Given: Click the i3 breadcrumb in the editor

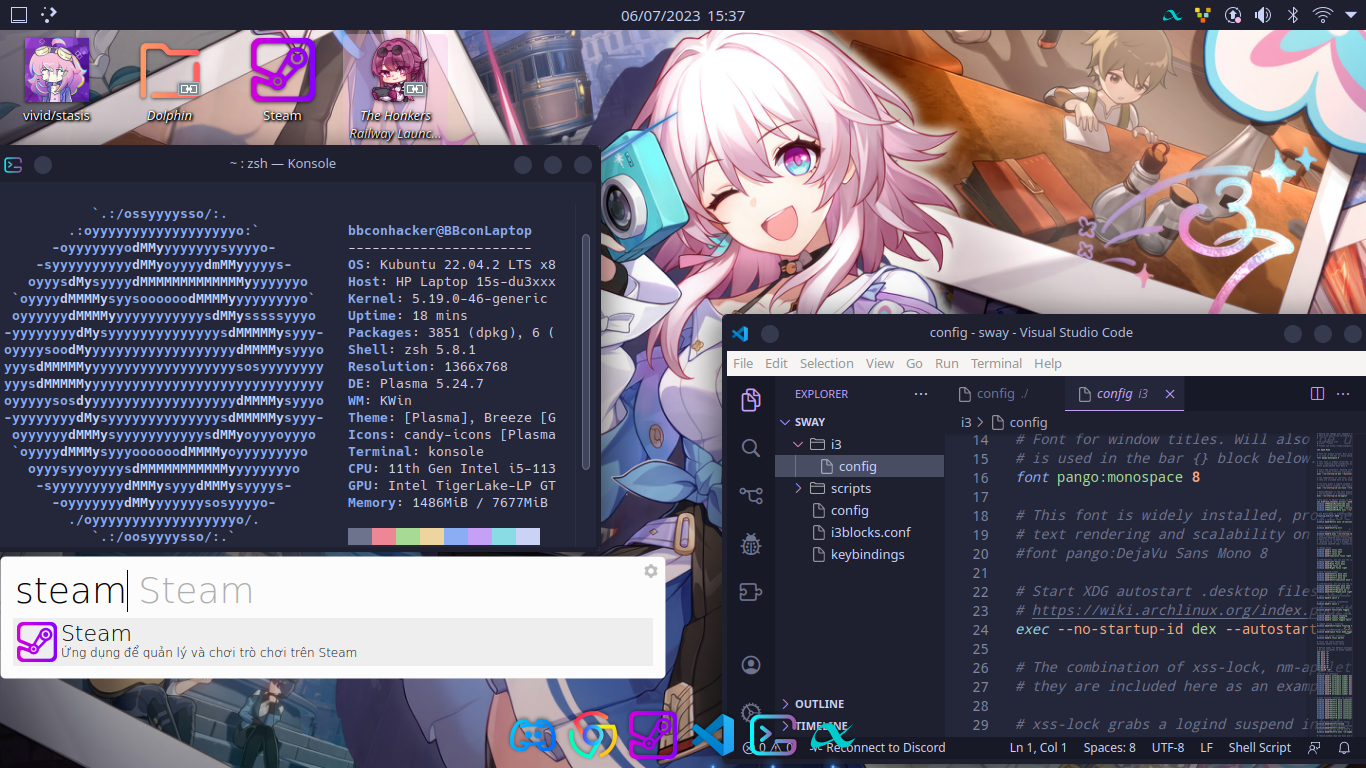Looking at the screenshot, I should pos(966,422).
